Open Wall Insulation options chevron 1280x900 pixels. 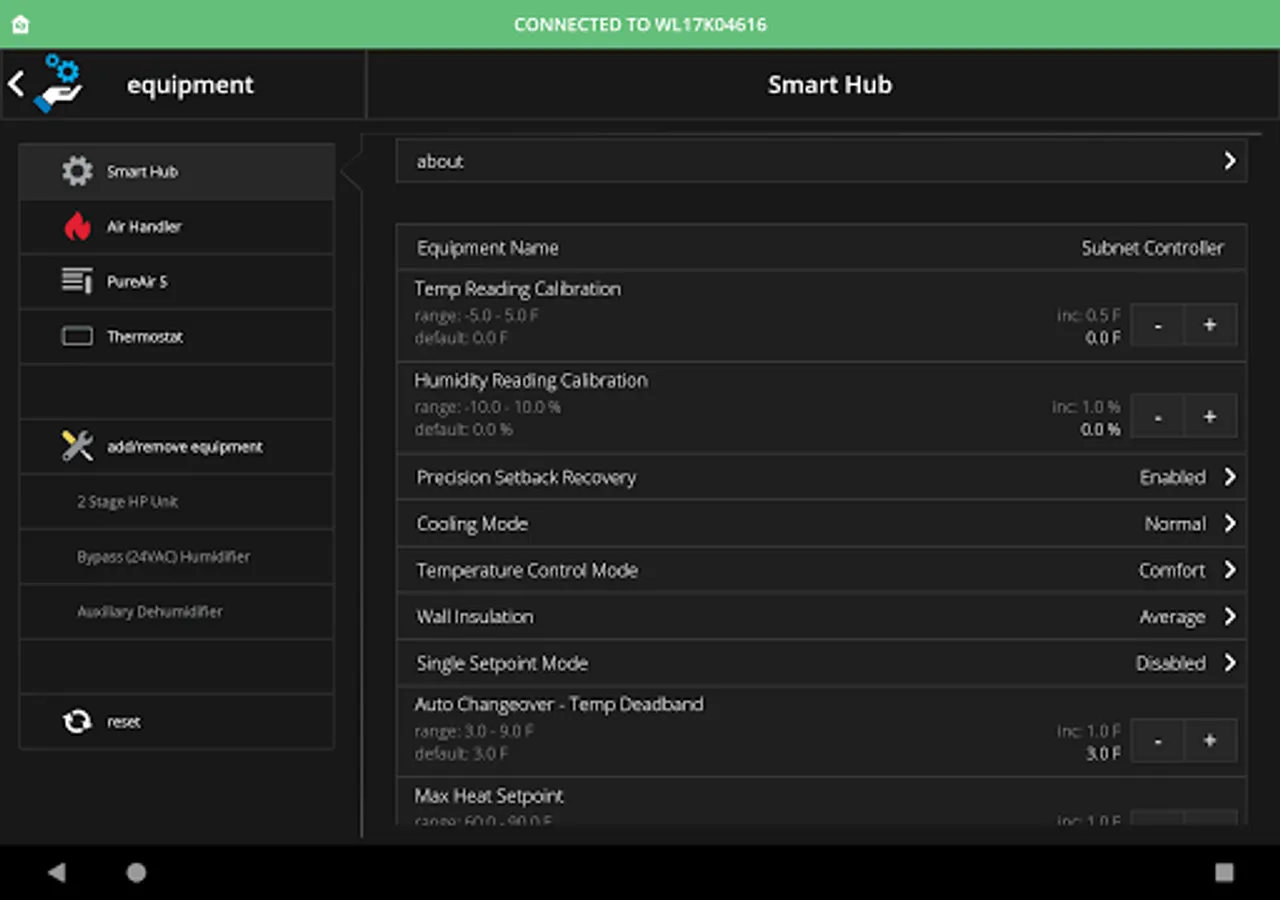[1229, 616]
